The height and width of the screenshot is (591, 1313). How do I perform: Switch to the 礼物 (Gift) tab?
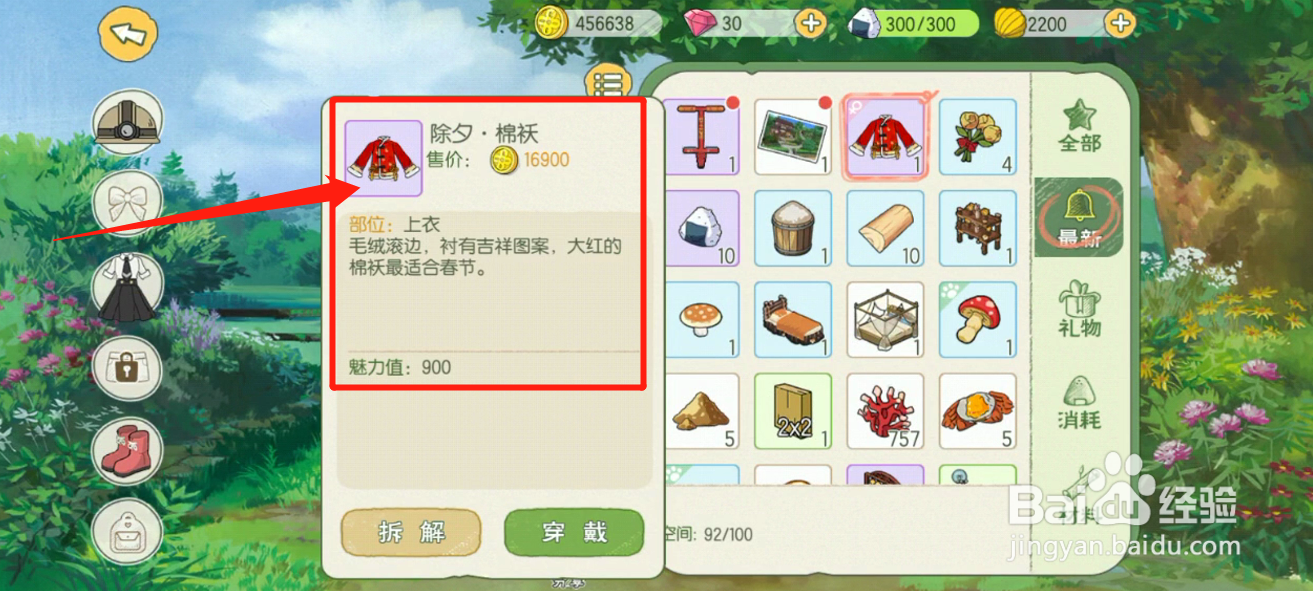(1080, 309)
